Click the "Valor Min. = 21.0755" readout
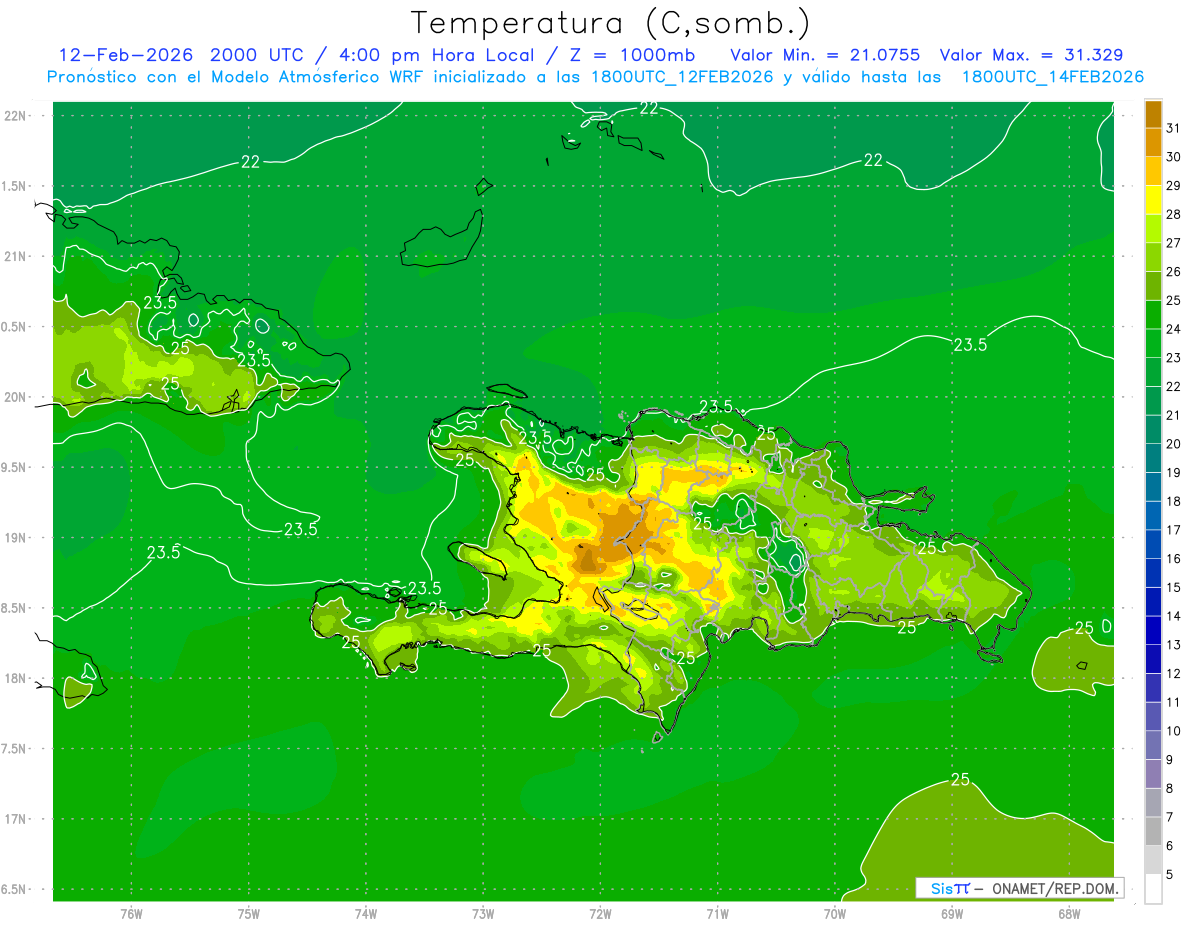 coord(825,55)
